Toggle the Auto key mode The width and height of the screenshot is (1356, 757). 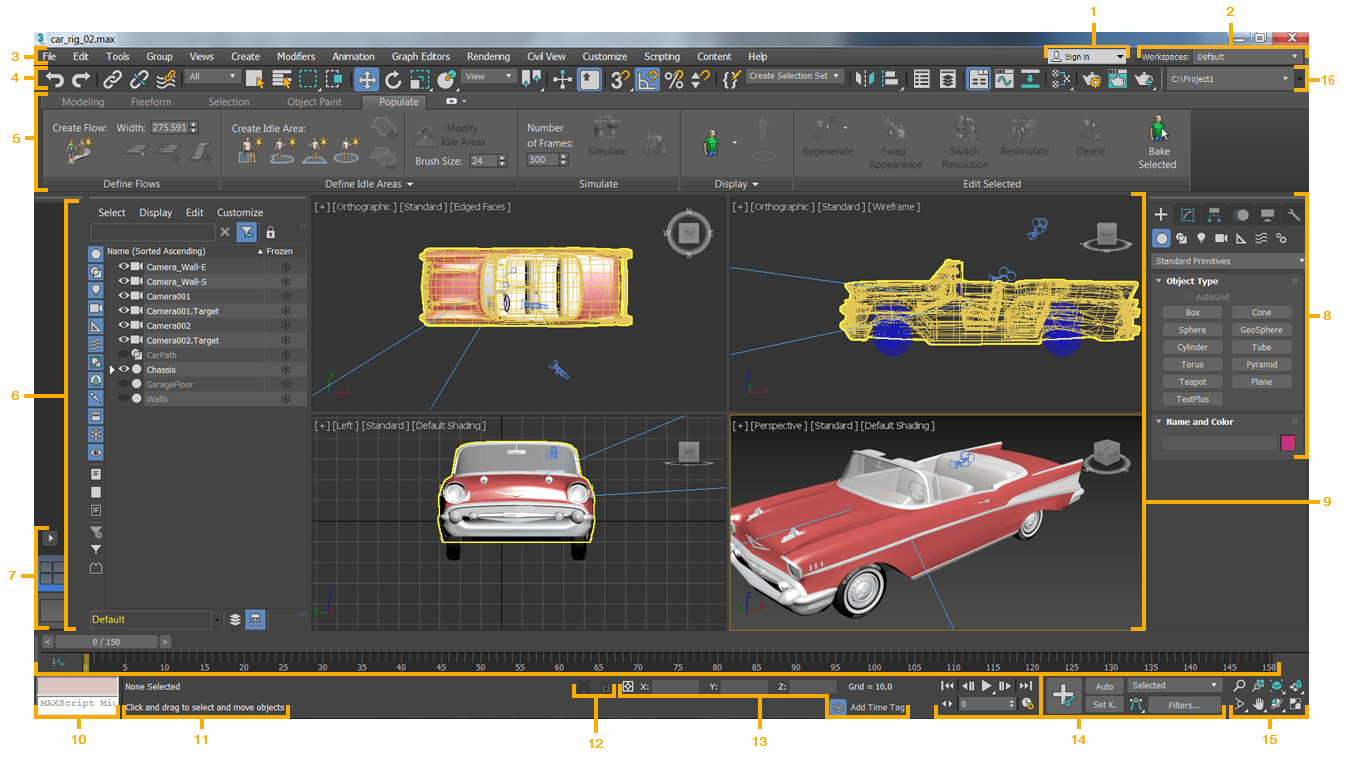(x=1104, y=687)
